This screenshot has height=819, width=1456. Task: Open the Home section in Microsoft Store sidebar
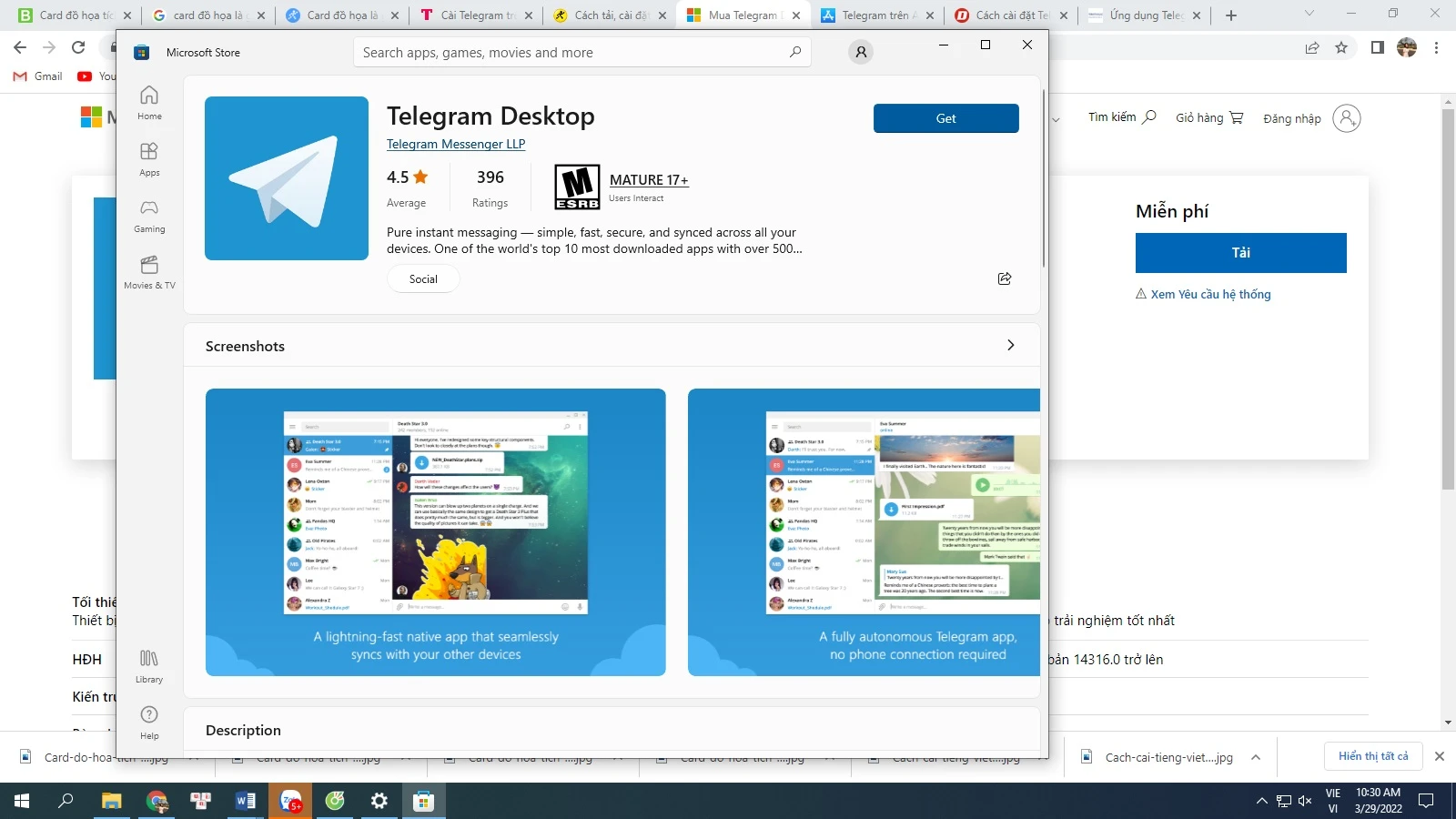click(149, 102)
